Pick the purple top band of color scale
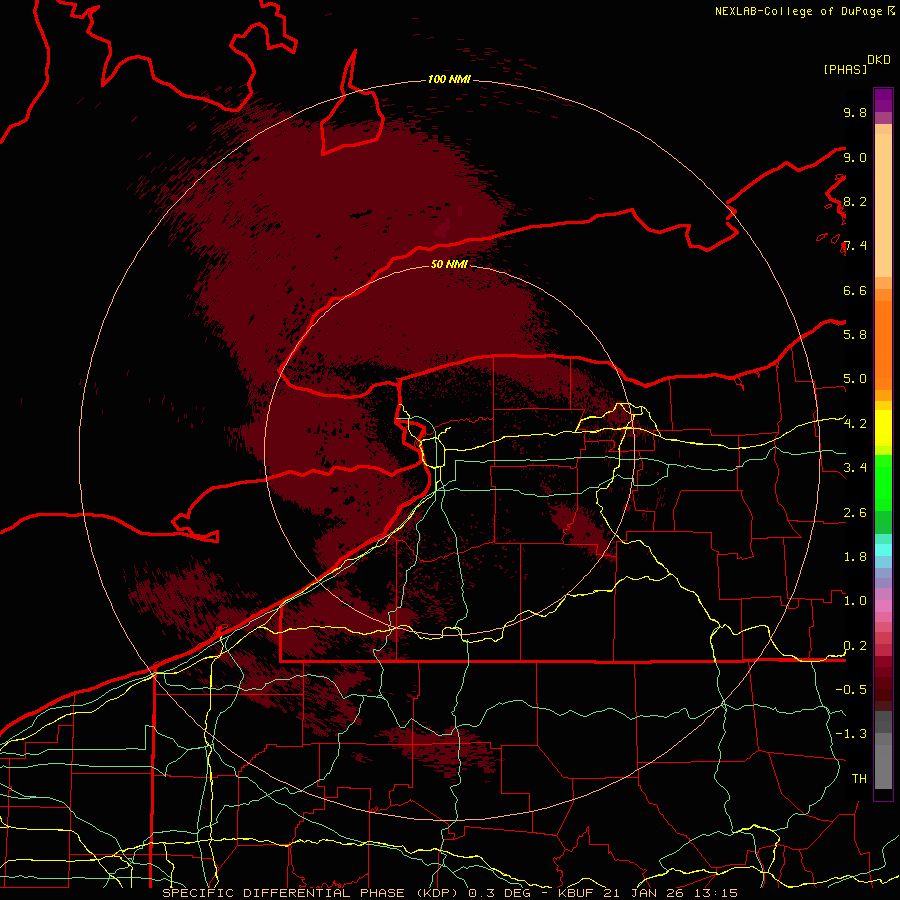This screenshot has height=900, width=900. 883,100
